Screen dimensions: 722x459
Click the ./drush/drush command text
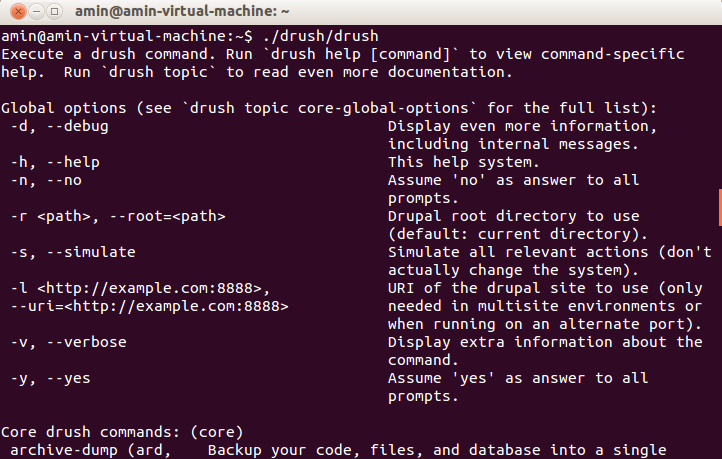tap(320, 36)
